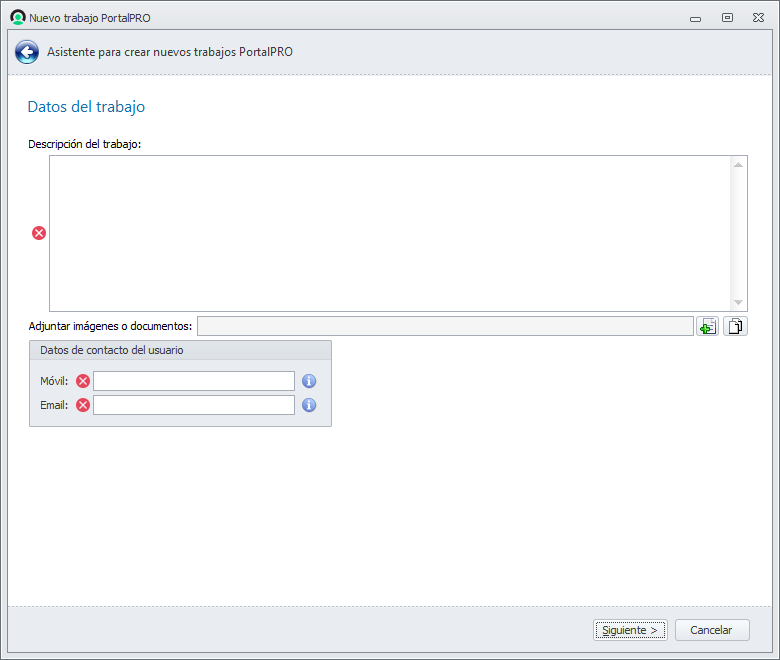This screenshot has width=780, height=660.
Task: Click the add attachment icon with green plus
Action: (x=707, y=326)
